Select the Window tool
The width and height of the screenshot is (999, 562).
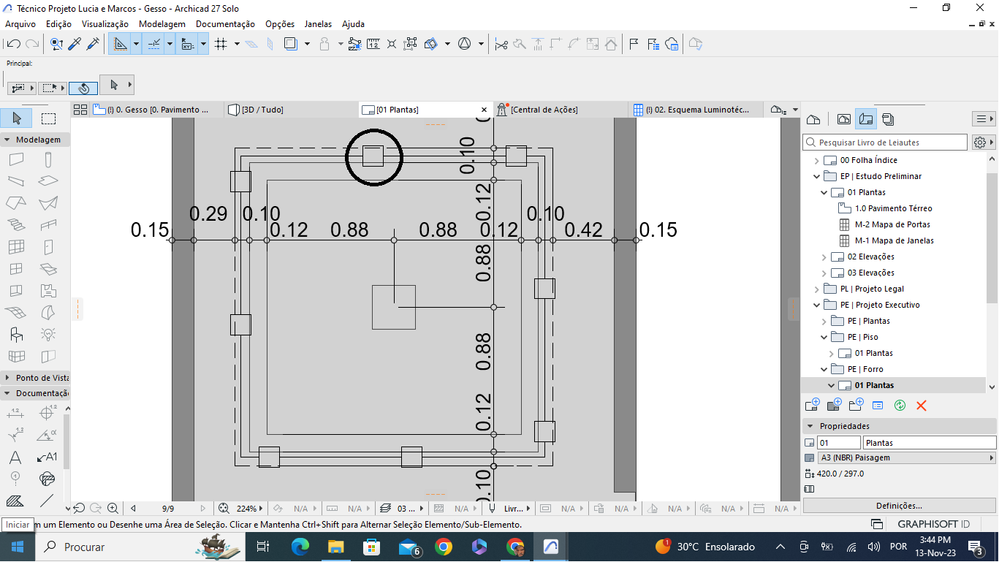click(16, 269)
